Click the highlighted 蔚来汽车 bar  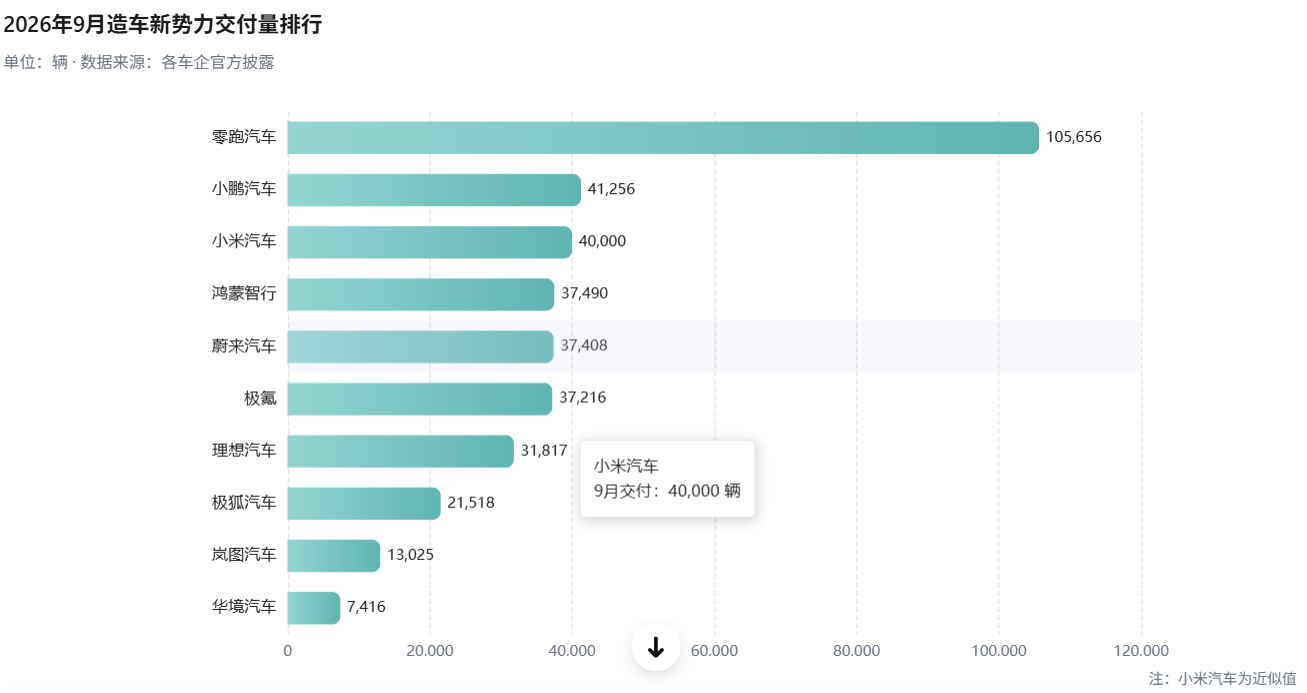[x=421, y=346]
